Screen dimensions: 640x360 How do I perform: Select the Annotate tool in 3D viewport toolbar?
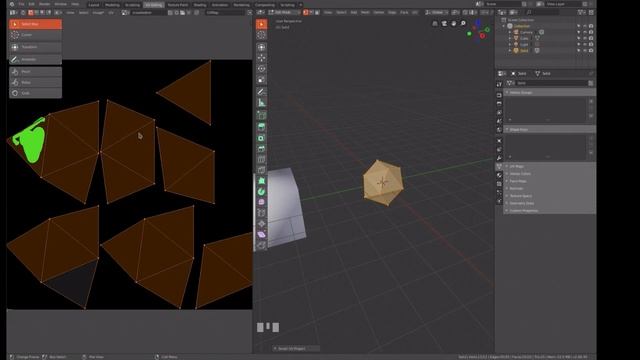261,92
